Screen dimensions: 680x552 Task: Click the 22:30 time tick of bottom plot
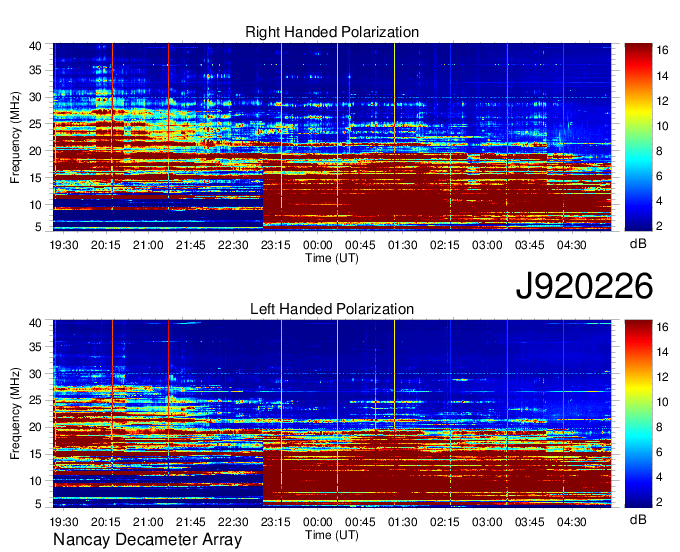[x=233, y=522]
